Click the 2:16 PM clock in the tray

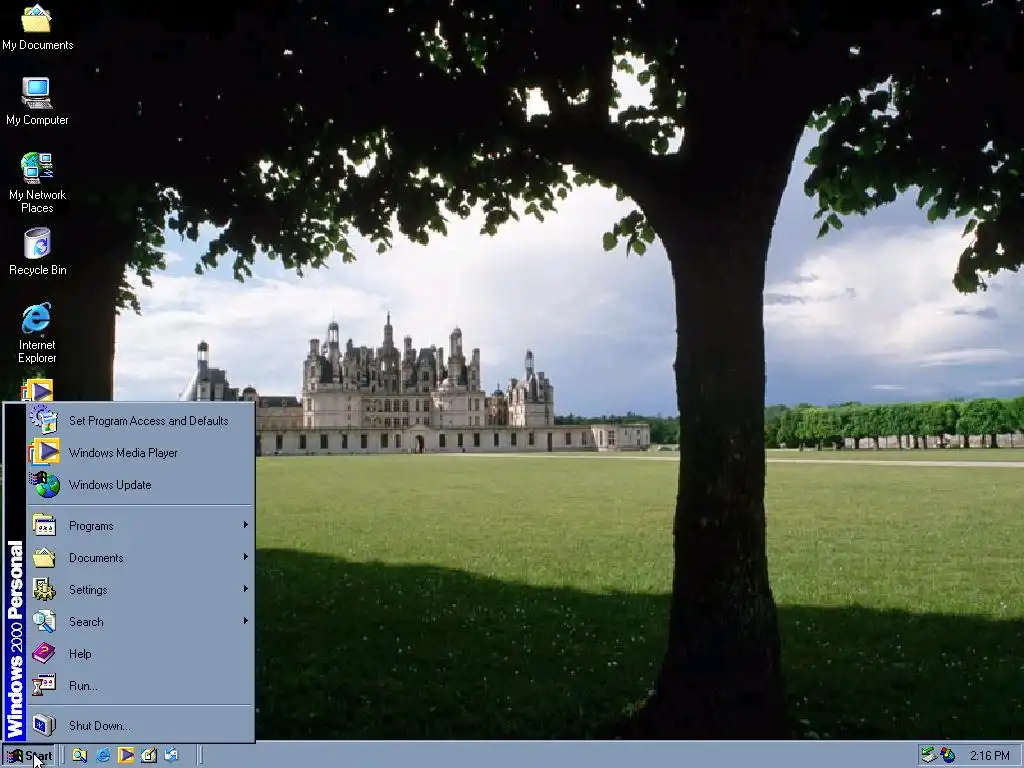pos(989,756)
